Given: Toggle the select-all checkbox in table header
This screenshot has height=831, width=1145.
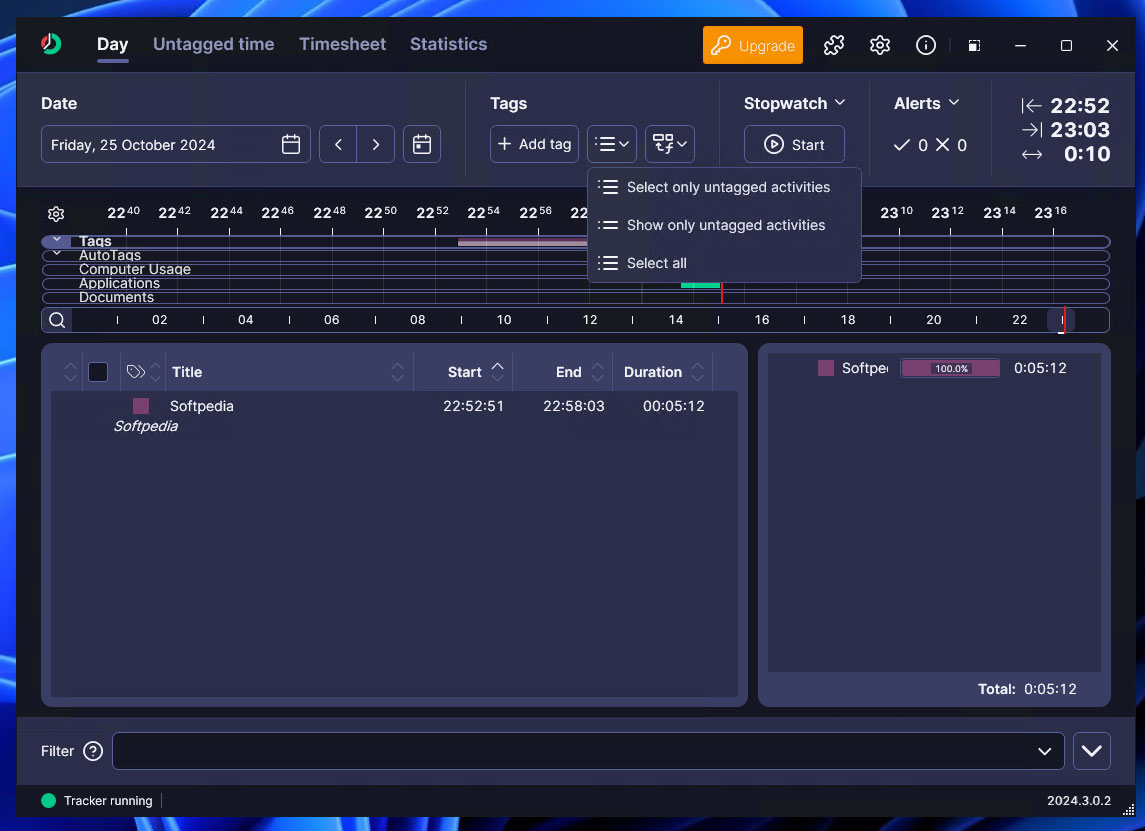Looking at the screenshot, I should click(98, 372).
